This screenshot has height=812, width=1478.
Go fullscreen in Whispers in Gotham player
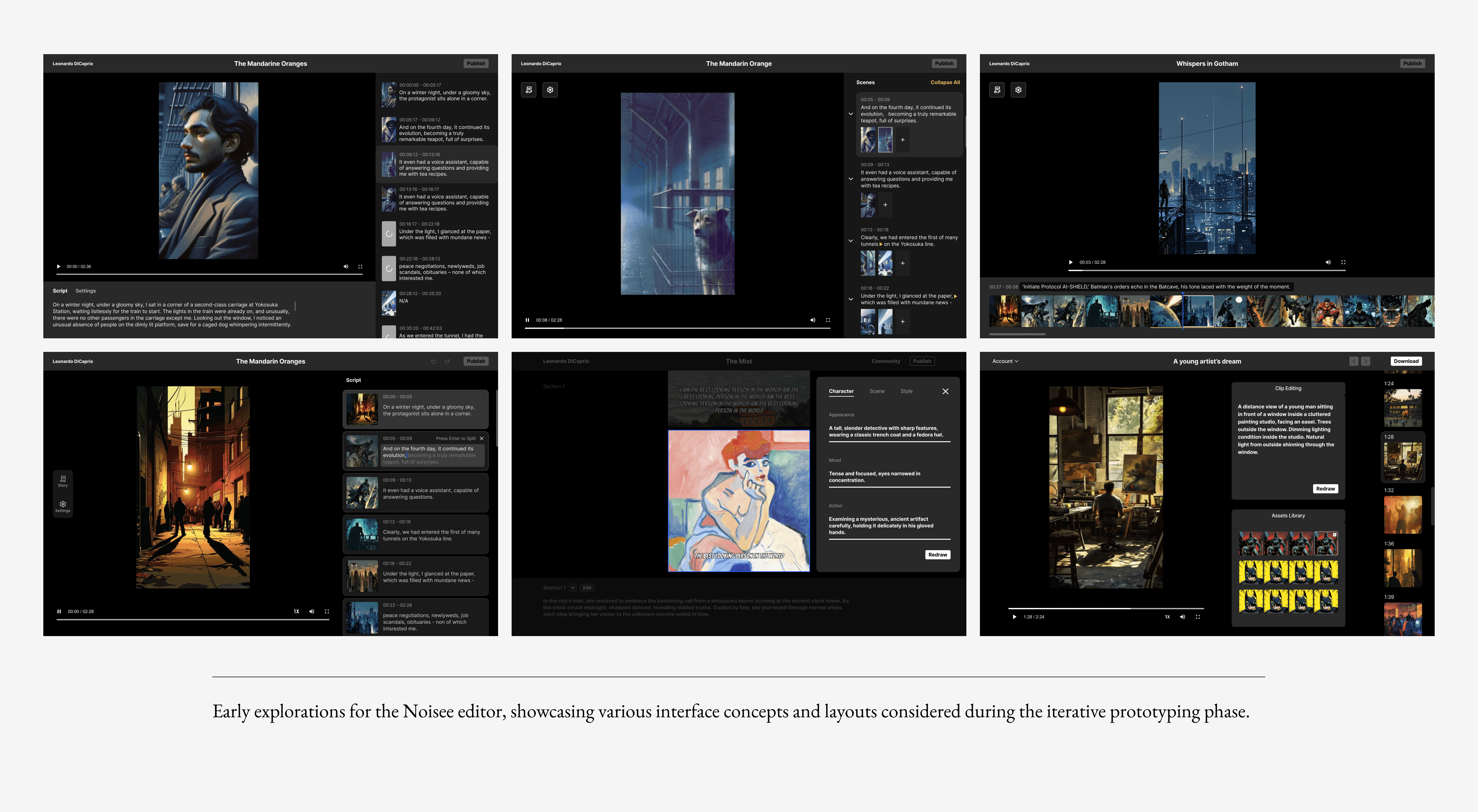click(1343, 262)
